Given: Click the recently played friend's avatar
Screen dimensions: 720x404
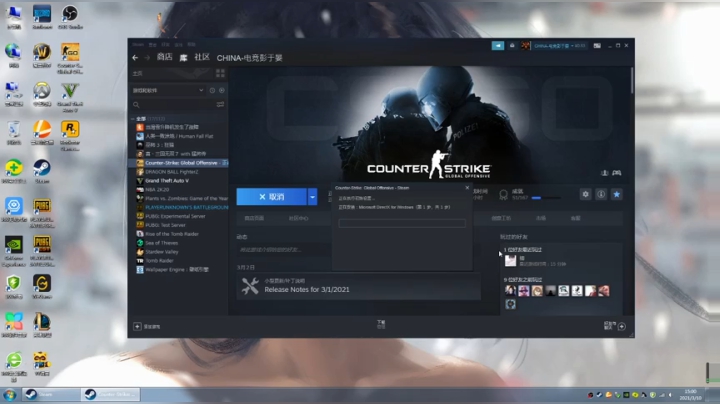Looking at the screenshot, I should 510,261.
